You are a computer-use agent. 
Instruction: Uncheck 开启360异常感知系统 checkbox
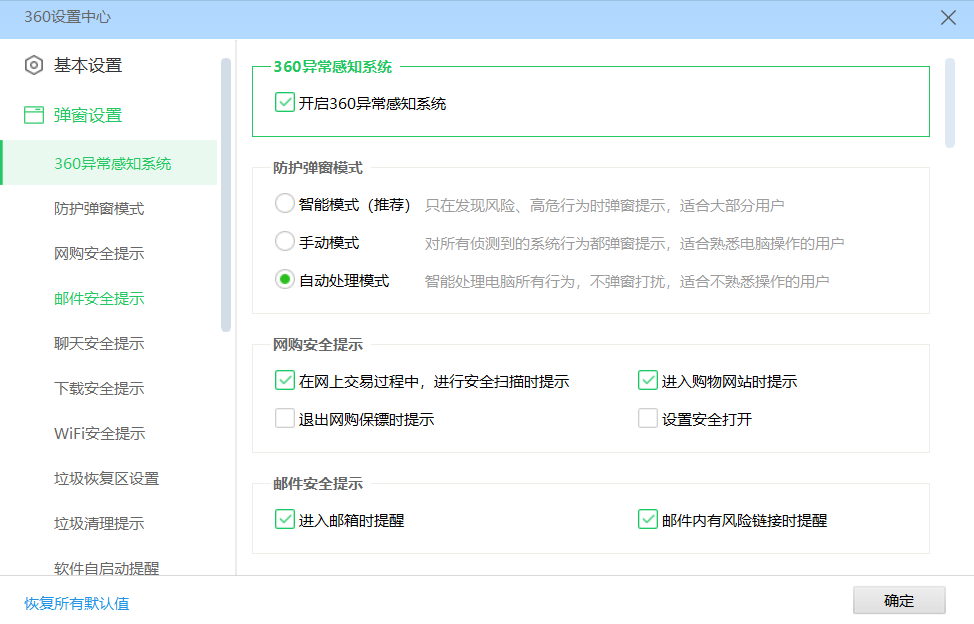click(284, 102)
